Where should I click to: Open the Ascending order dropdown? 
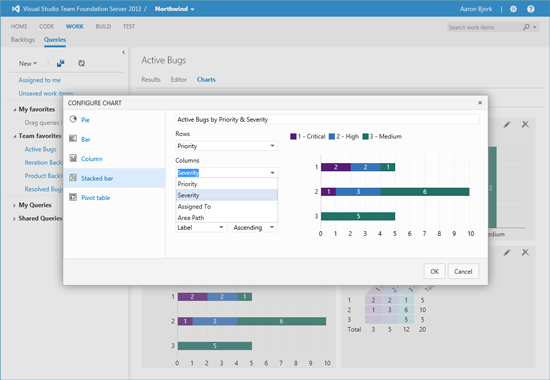coord(255,227)
